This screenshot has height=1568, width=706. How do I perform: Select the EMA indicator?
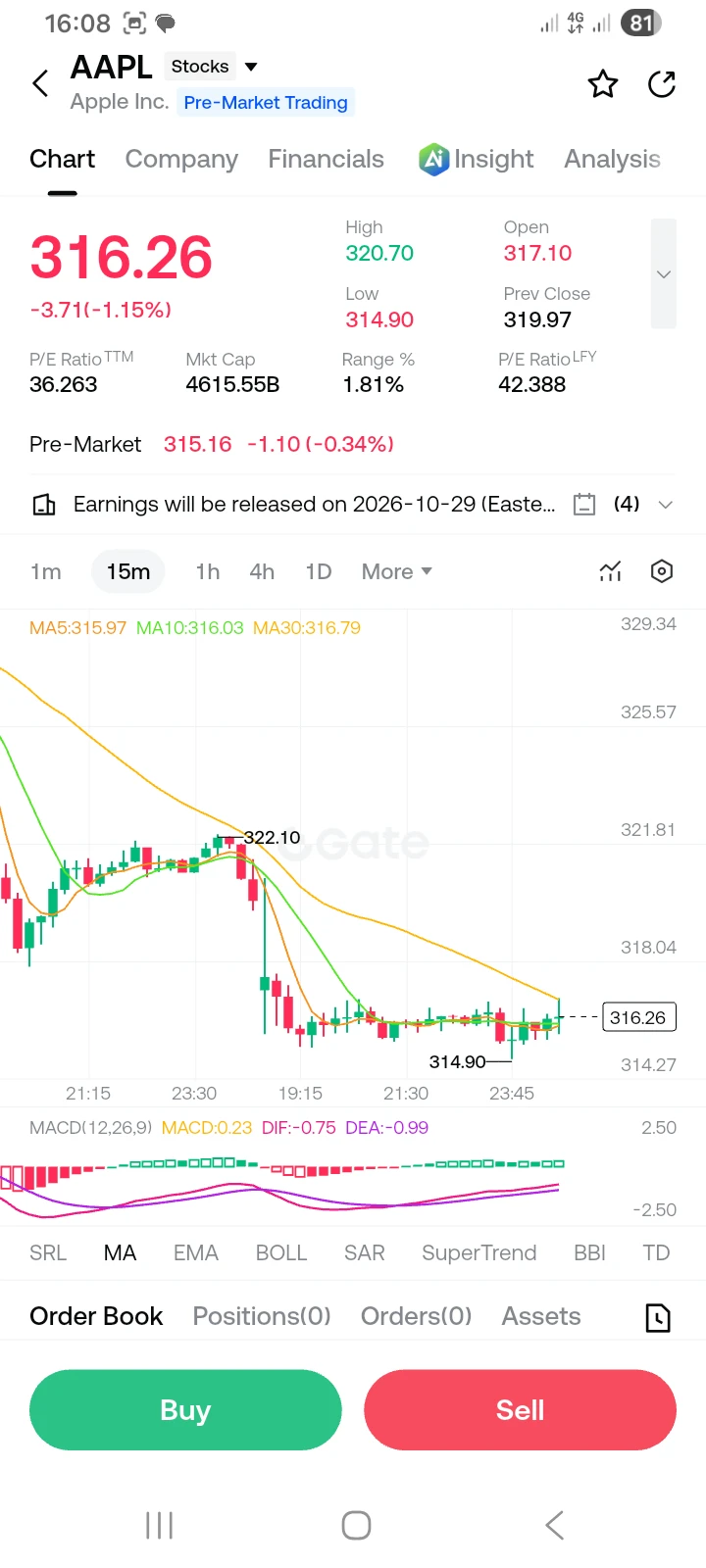click(196, 1252)
